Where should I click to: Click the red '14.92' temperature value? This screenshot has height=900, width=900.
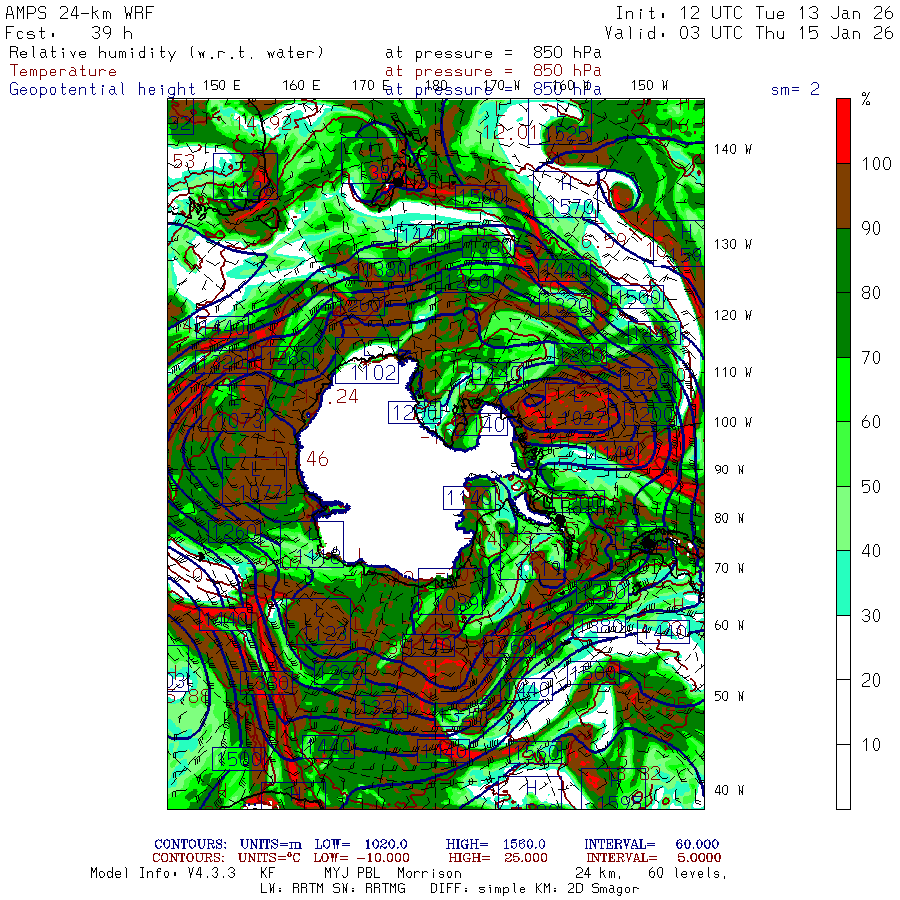(x=263, y=122)
